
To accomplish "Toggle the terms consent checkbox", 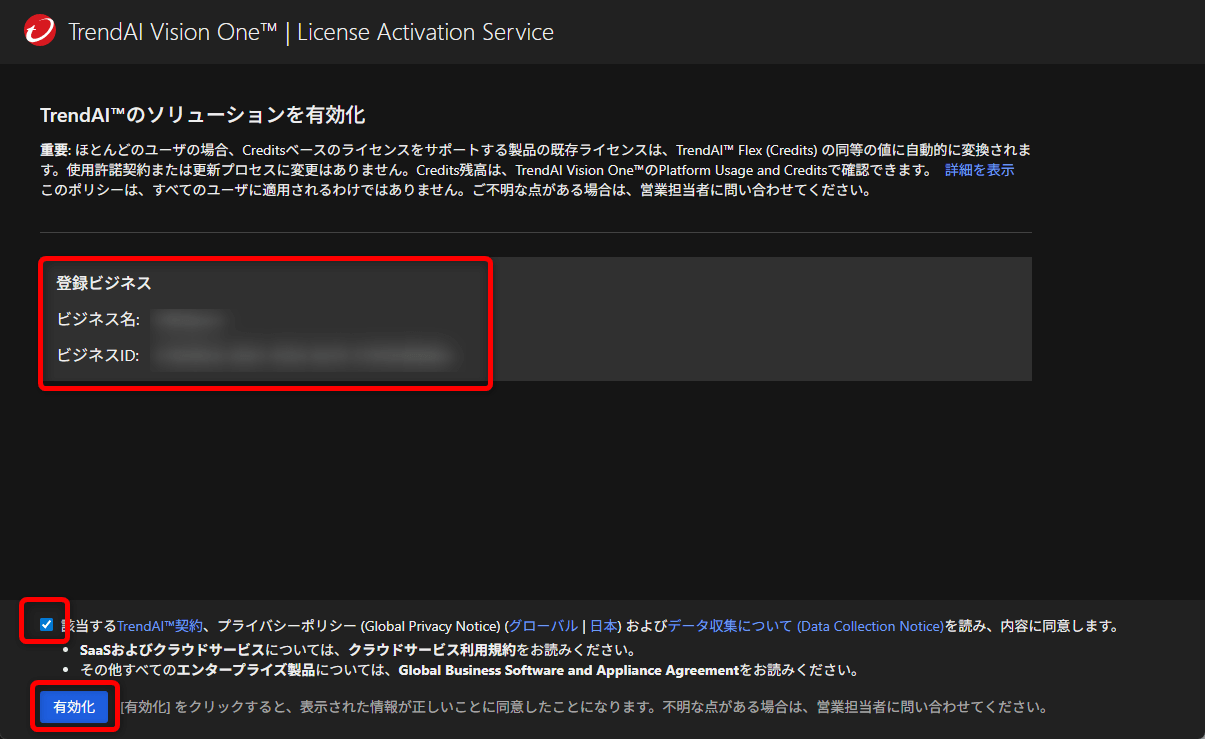I will pos(45,623).
